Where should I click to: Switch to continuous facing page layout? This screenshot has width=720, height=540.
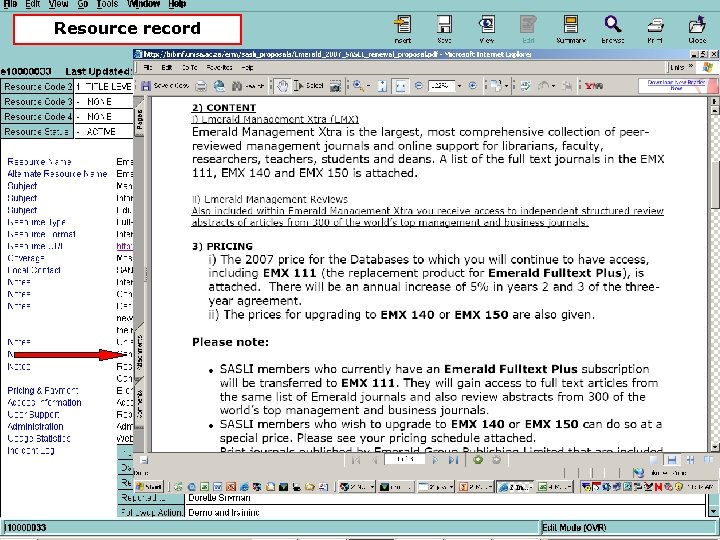(690, 460)
